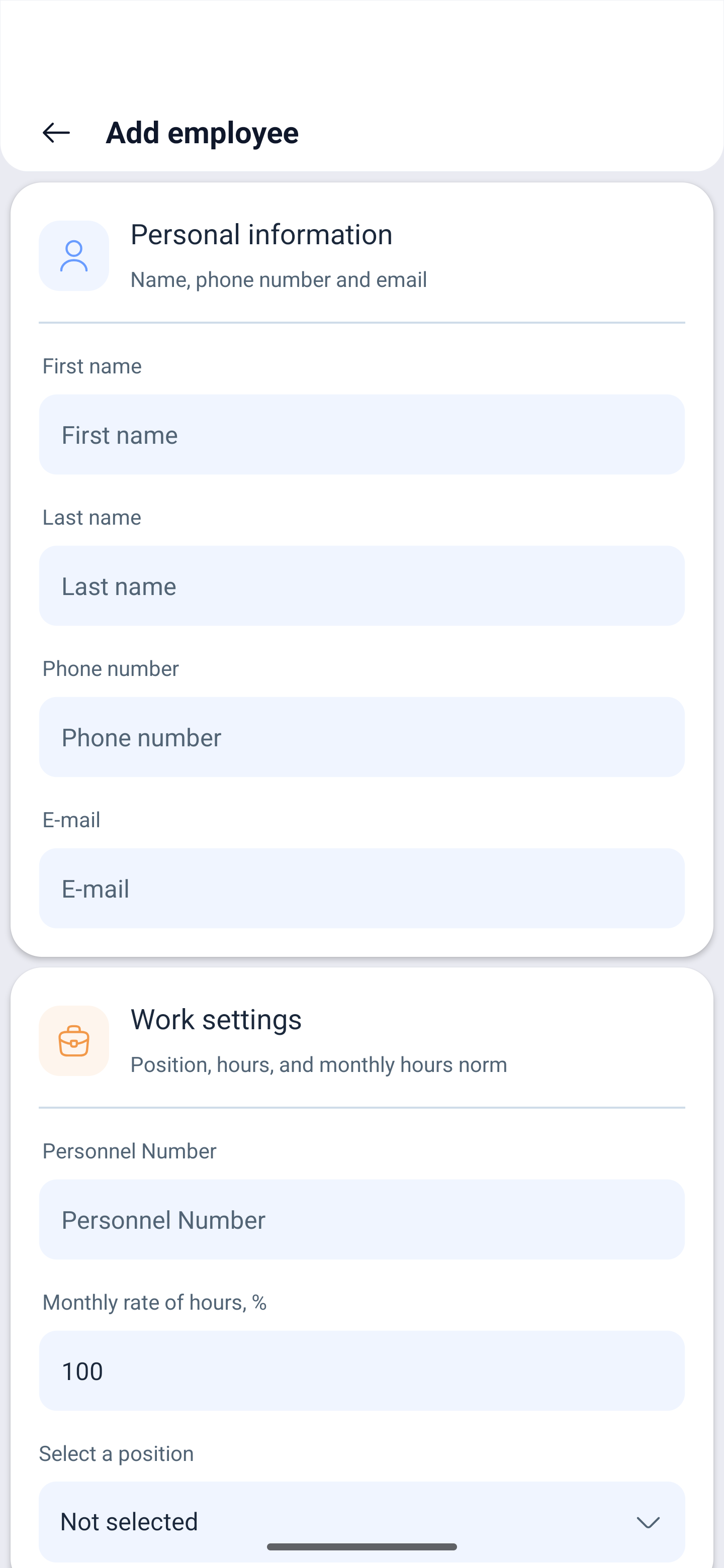Edit the Monthly rate of hours value 100
Screen dimensions: 724x1568
click(x=361, y=1371)
